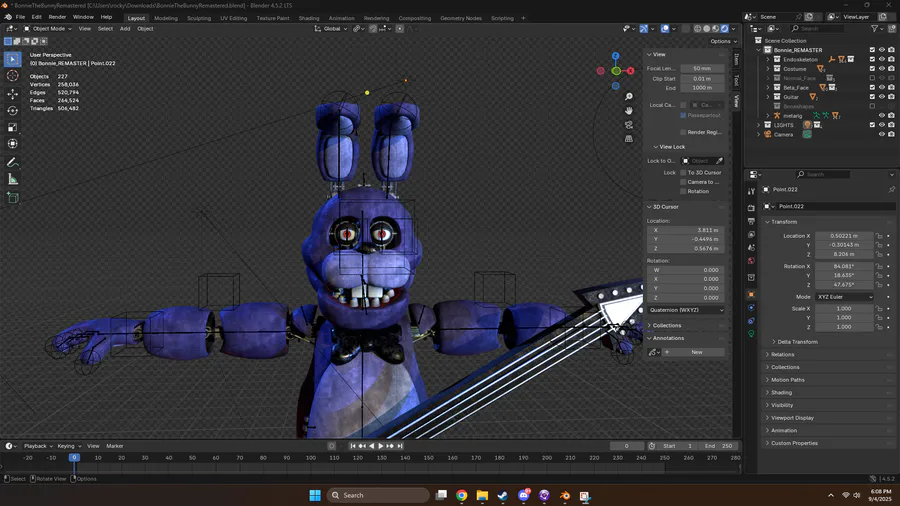900x506 pixels.
Task: Open the Add menu in viewport header
Action: tap(125, 29)
